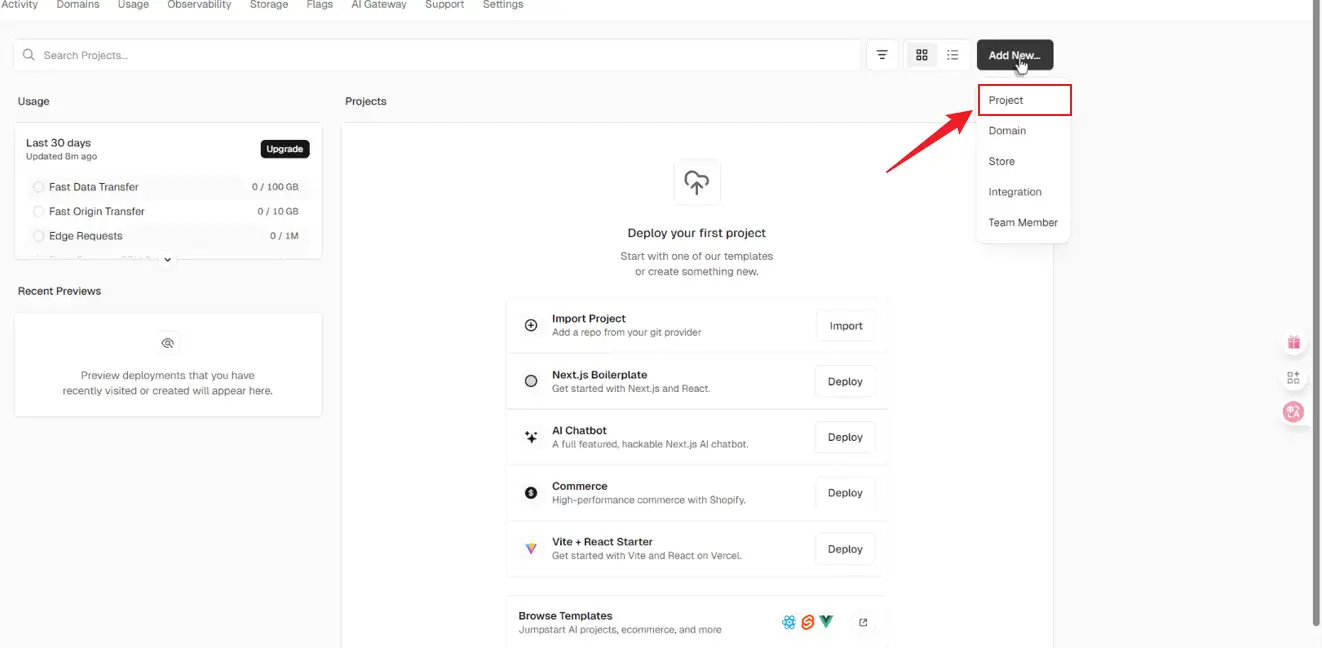Click the "0 / 1M" usage value
Viewport: 1322px width, 648px height.
point(284,236)
